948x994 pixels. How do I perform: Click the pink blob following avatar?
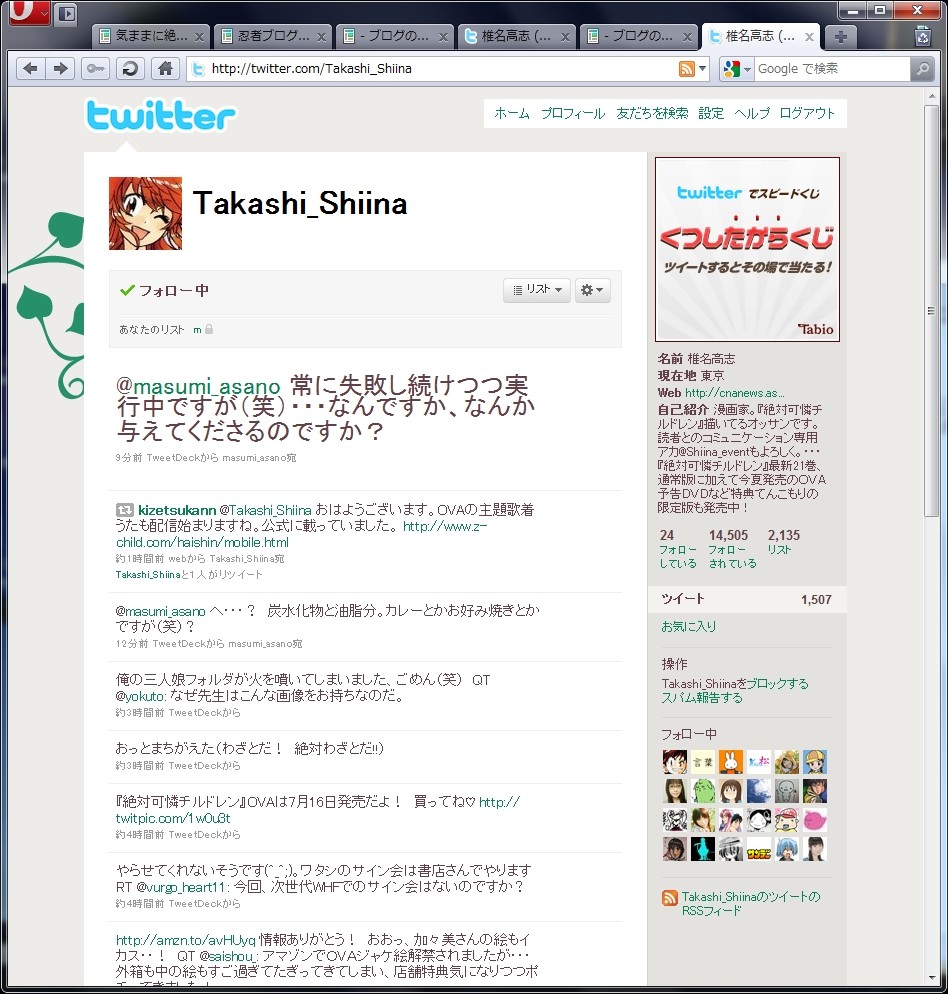pos(815,820)
